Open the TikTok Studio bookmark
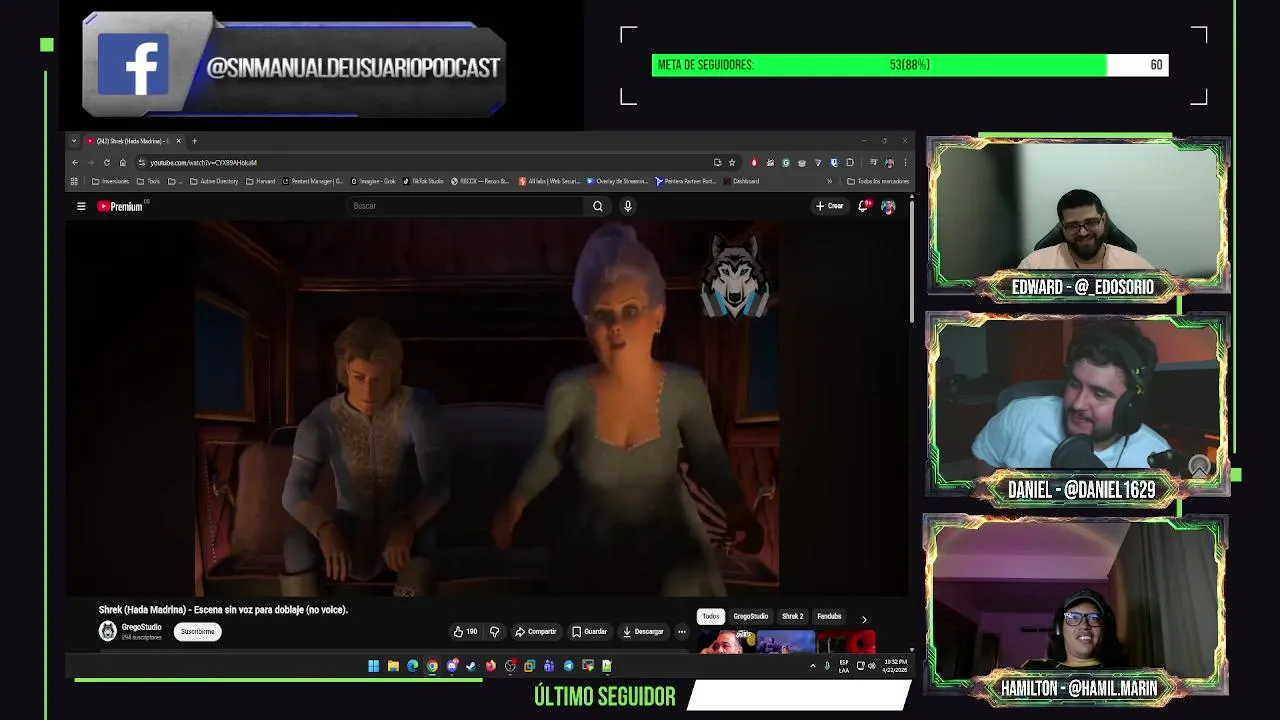This screenshot has height=720, width=1280. coord(423,181)
